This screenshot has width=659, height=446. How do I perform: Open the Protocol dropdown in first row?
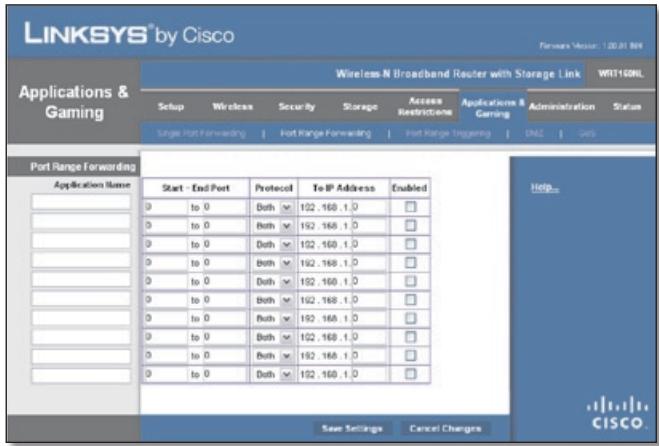[x=274, y=207]
